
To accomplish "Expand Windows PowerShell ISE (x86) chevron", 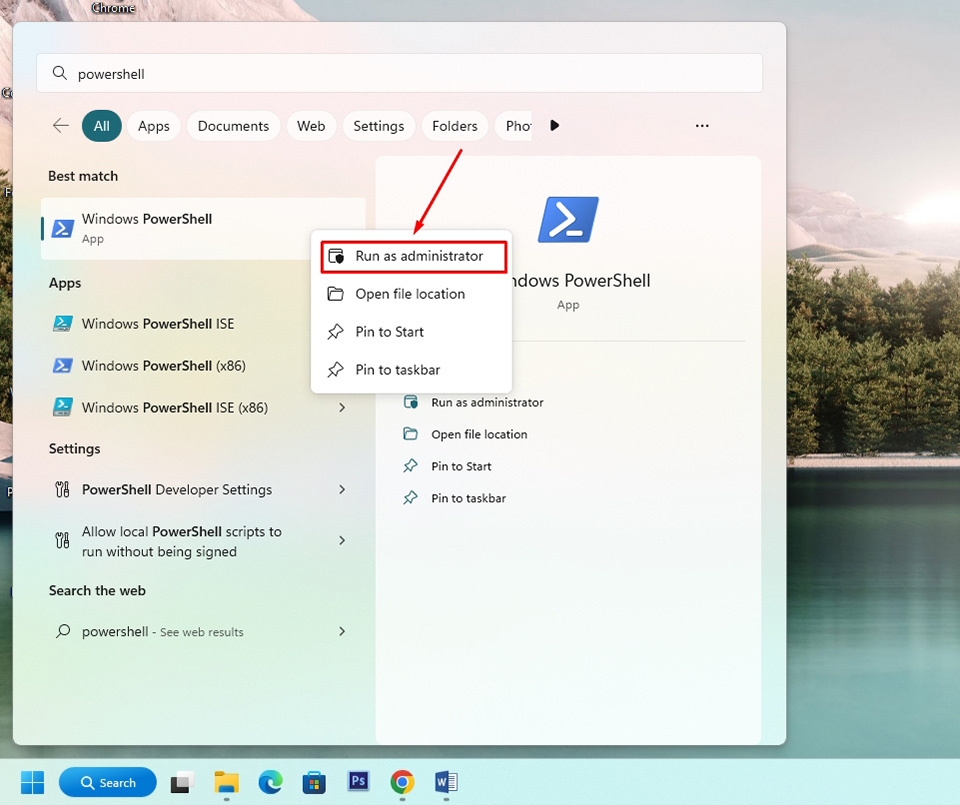I will [x=342, y=407].
